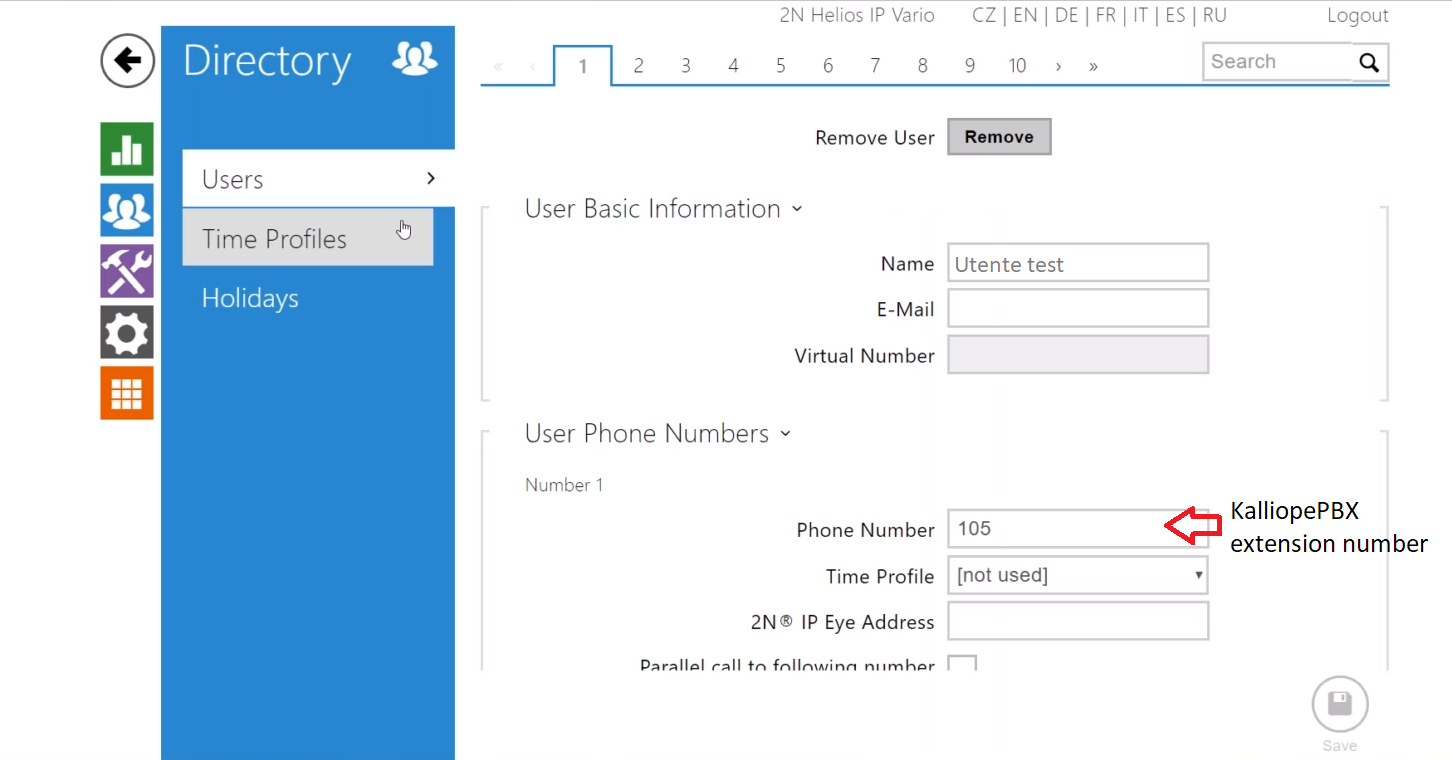Open the purple Hardware tools icon
This screenshot has height=760, width=1452.
127,271
